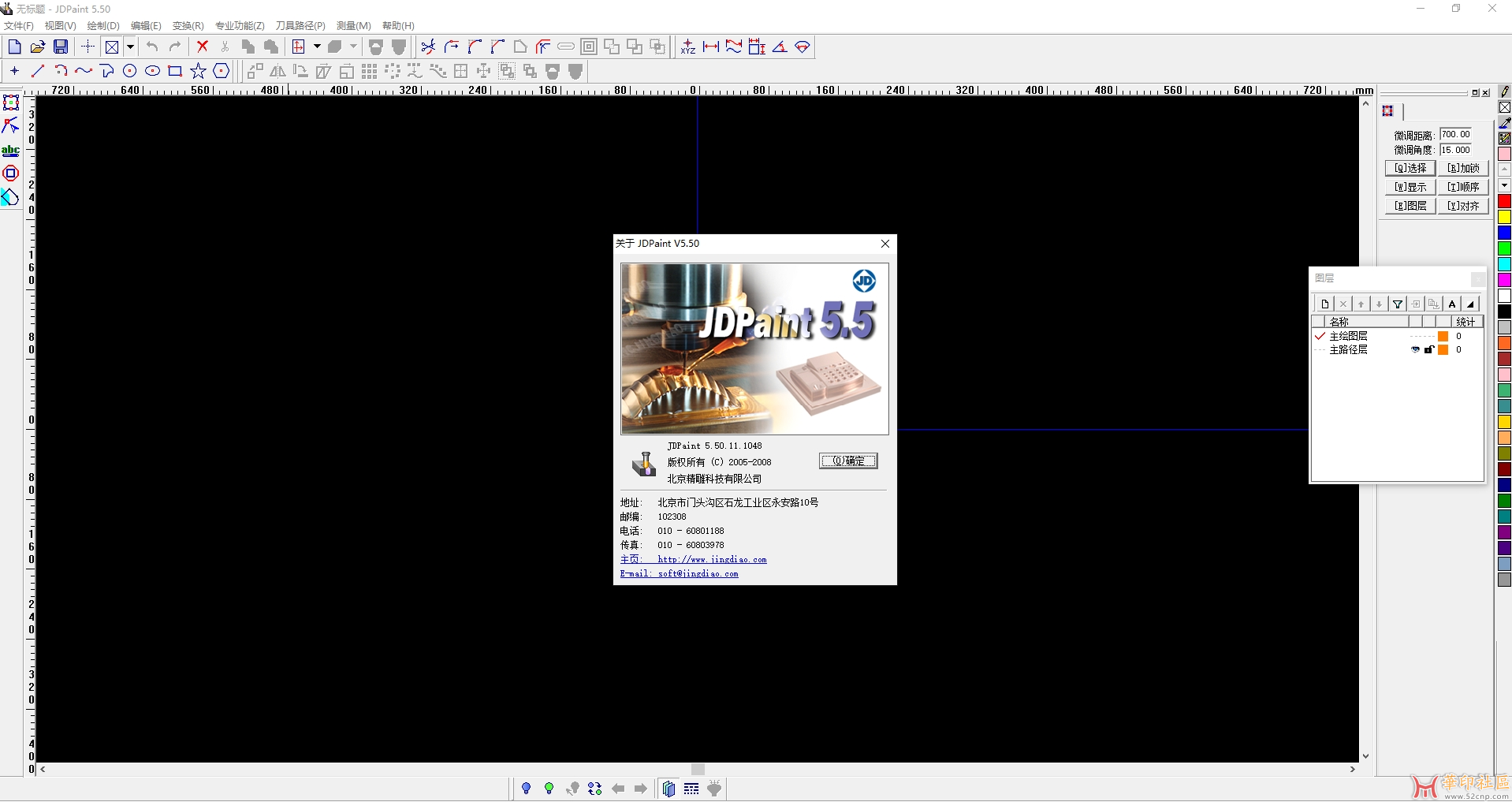Select the circle drawing tool
Image resolution: width=1512 pixels, height=802 pixels.
(129, 71)
